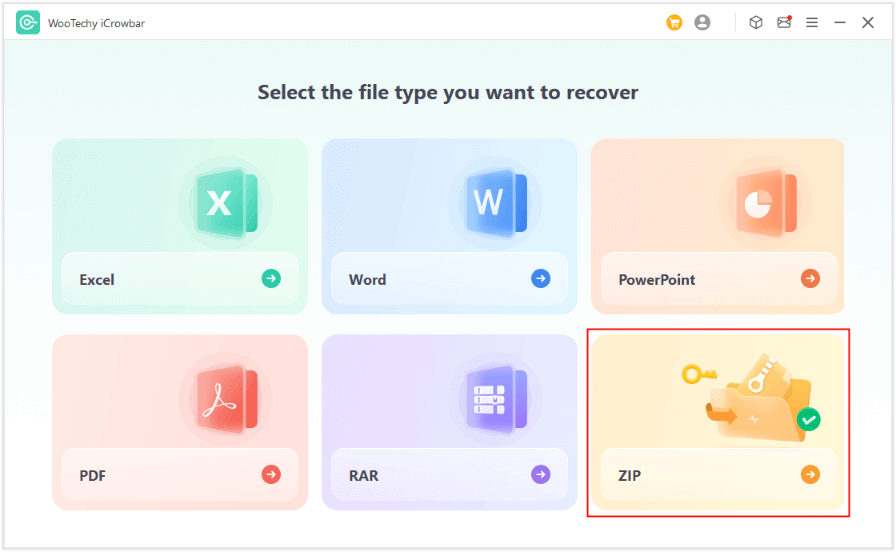Select the RAR label text
The width and height of the screenshot is (896, 552).
pos(364,476)
